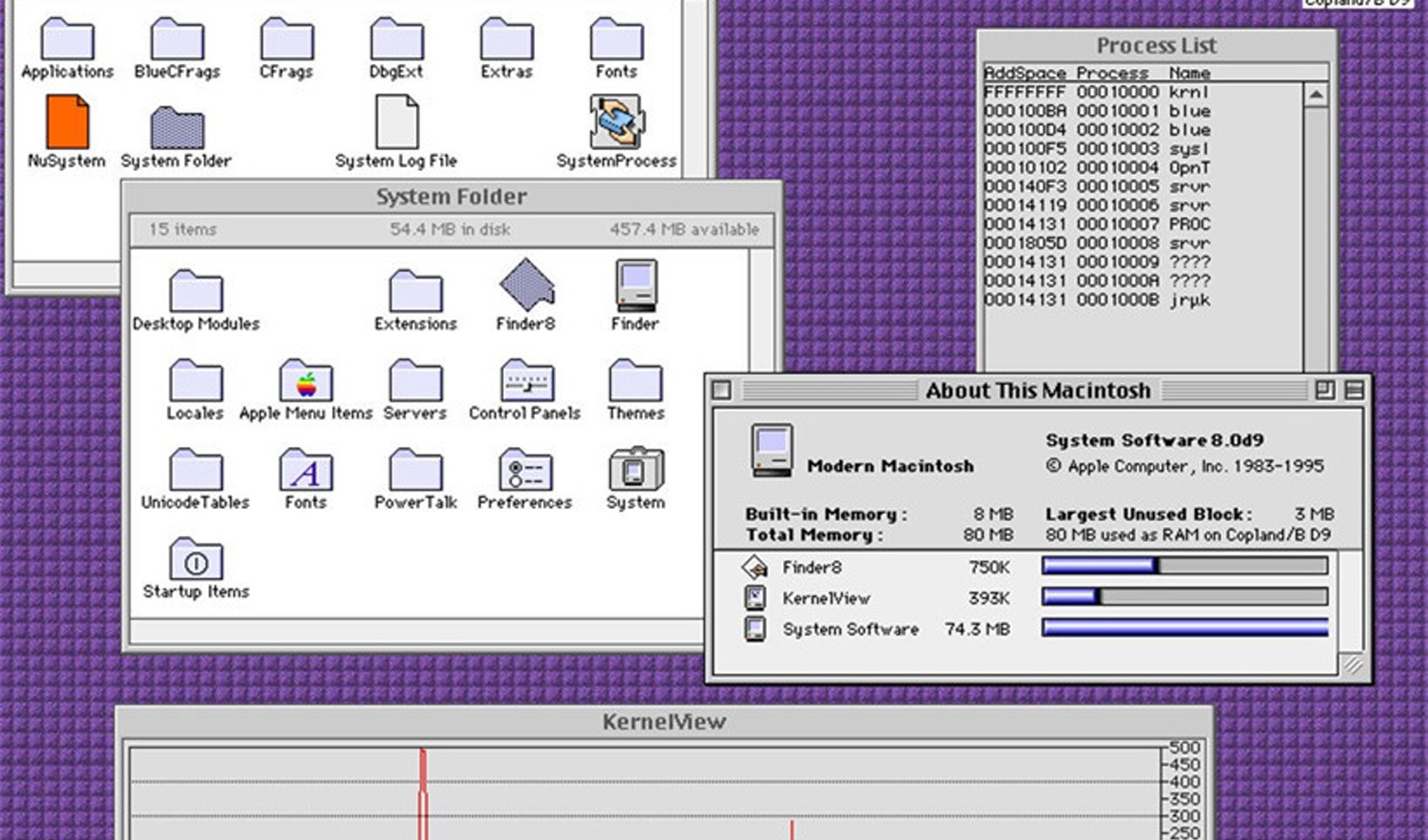Viewport: 1428px width, 840px height.
Task: Click the 500 value on the KernelView axis
Action: [1185, 748]
